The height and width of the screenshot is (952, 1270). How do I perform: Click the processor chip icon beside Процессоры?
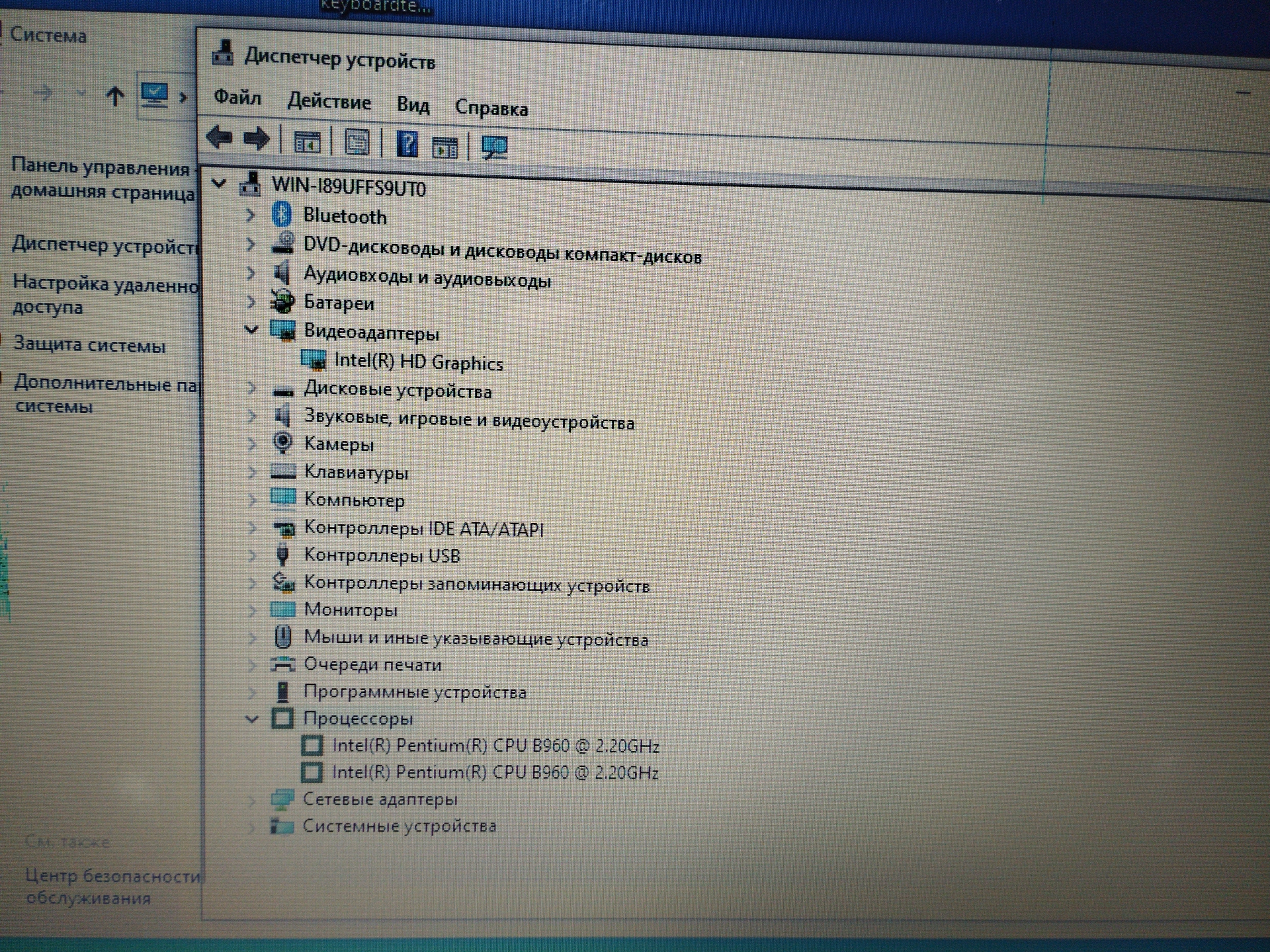click(x=282, y=718)
